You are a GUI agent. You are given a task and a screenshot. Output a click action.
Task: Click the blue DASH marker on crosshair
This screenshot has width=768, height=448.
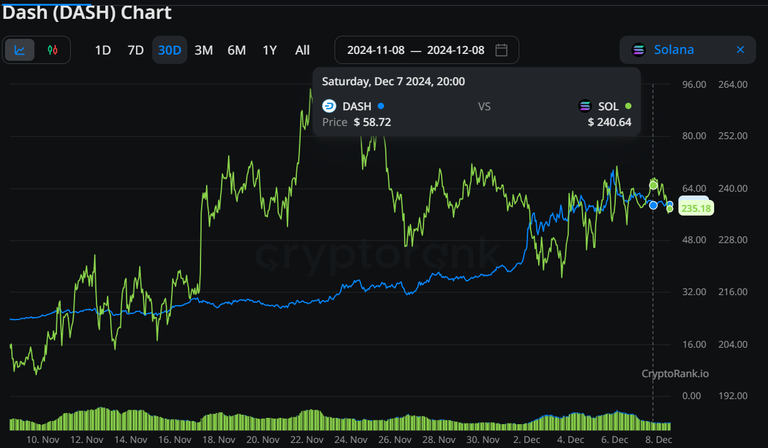point(653,205)
